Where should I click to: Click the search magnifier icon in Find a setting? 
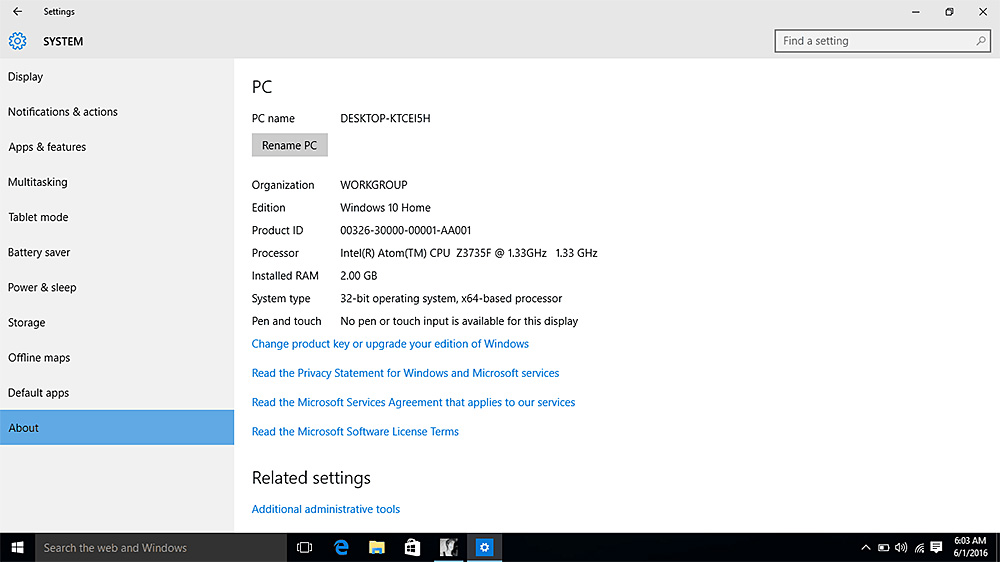(980, 41)
